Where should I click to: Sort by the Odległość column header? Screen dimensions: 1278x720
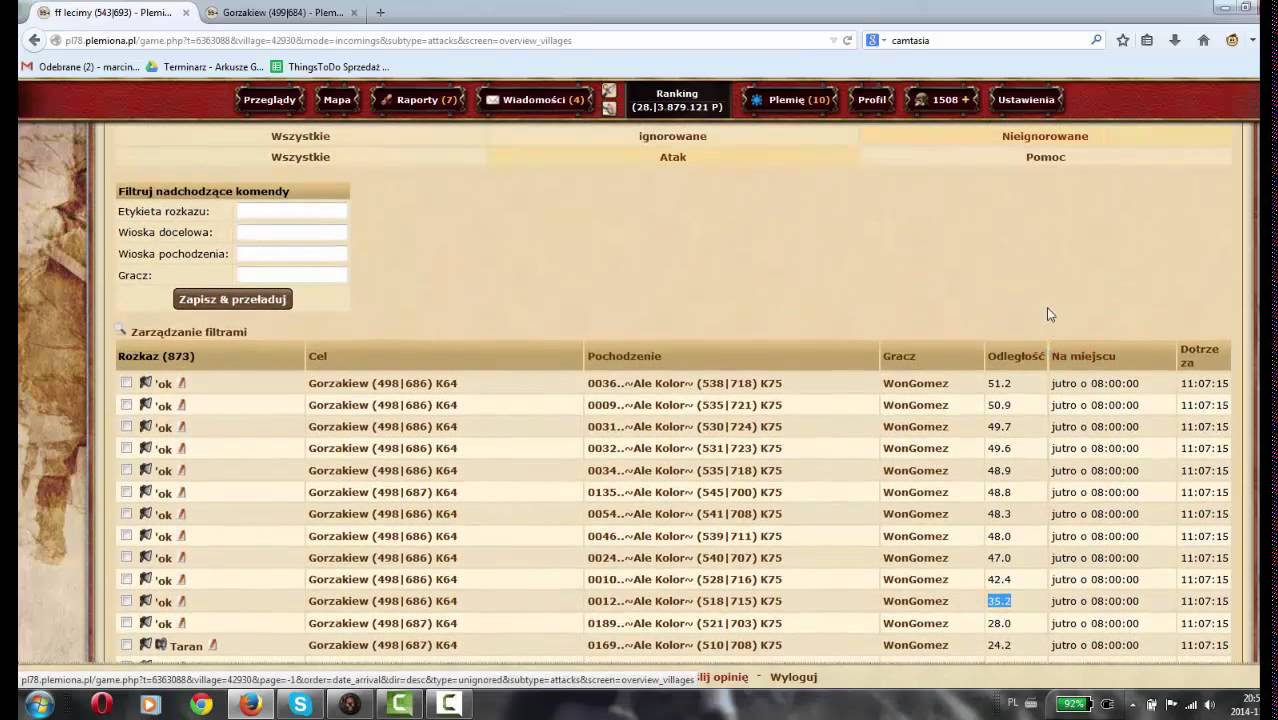1015,356
